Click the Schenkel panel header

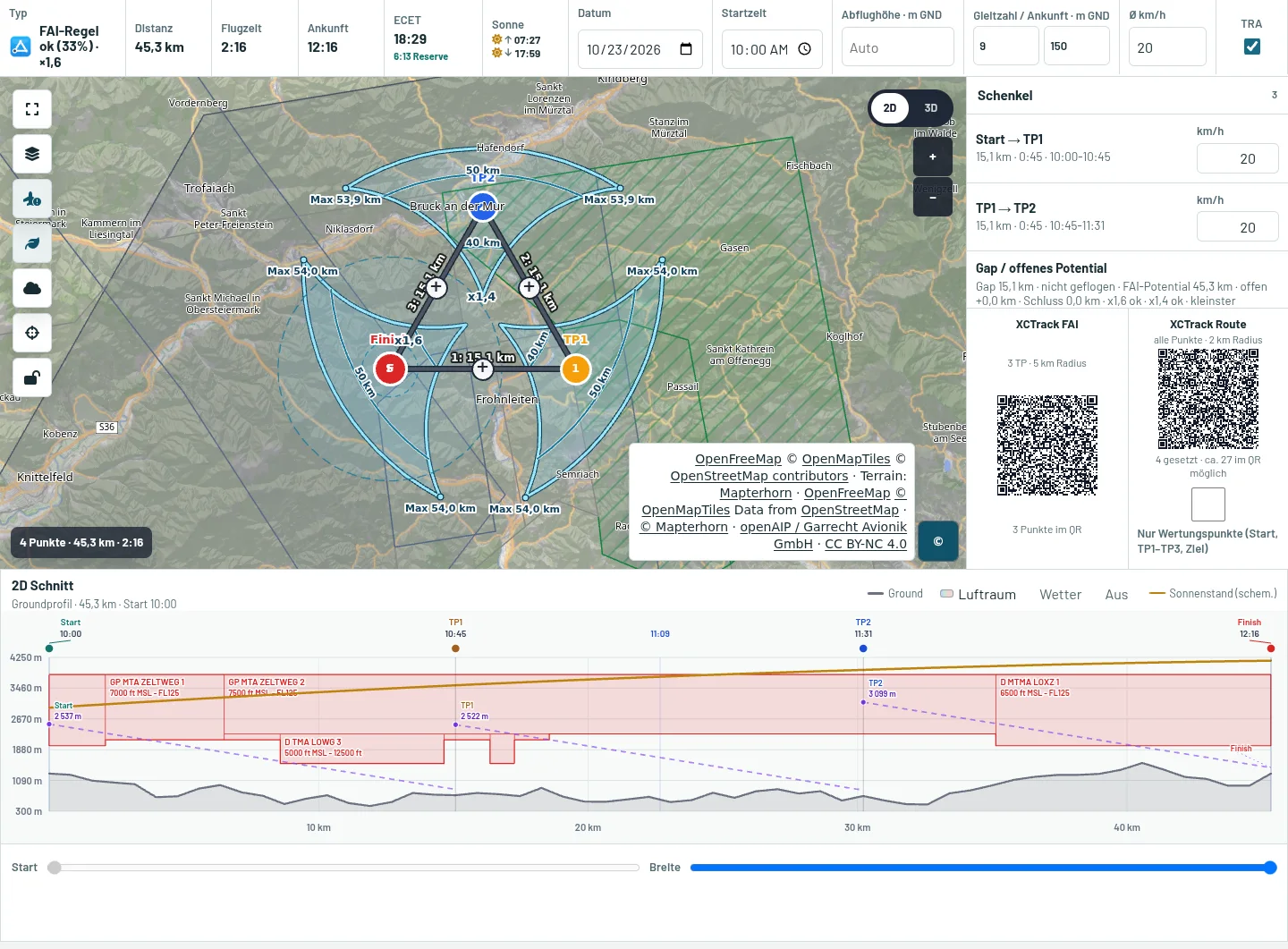[1127, 96]
